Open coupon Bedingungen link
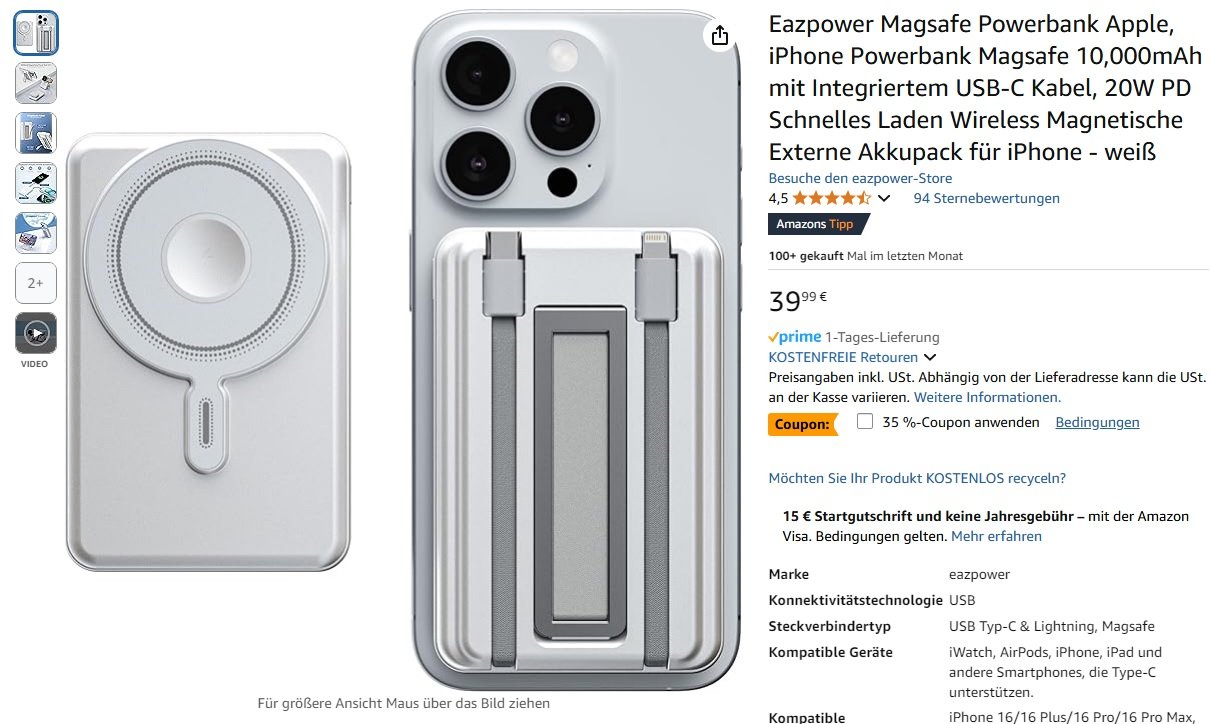The height and width of the screenshot is (724, 1211). (1097, 422)
